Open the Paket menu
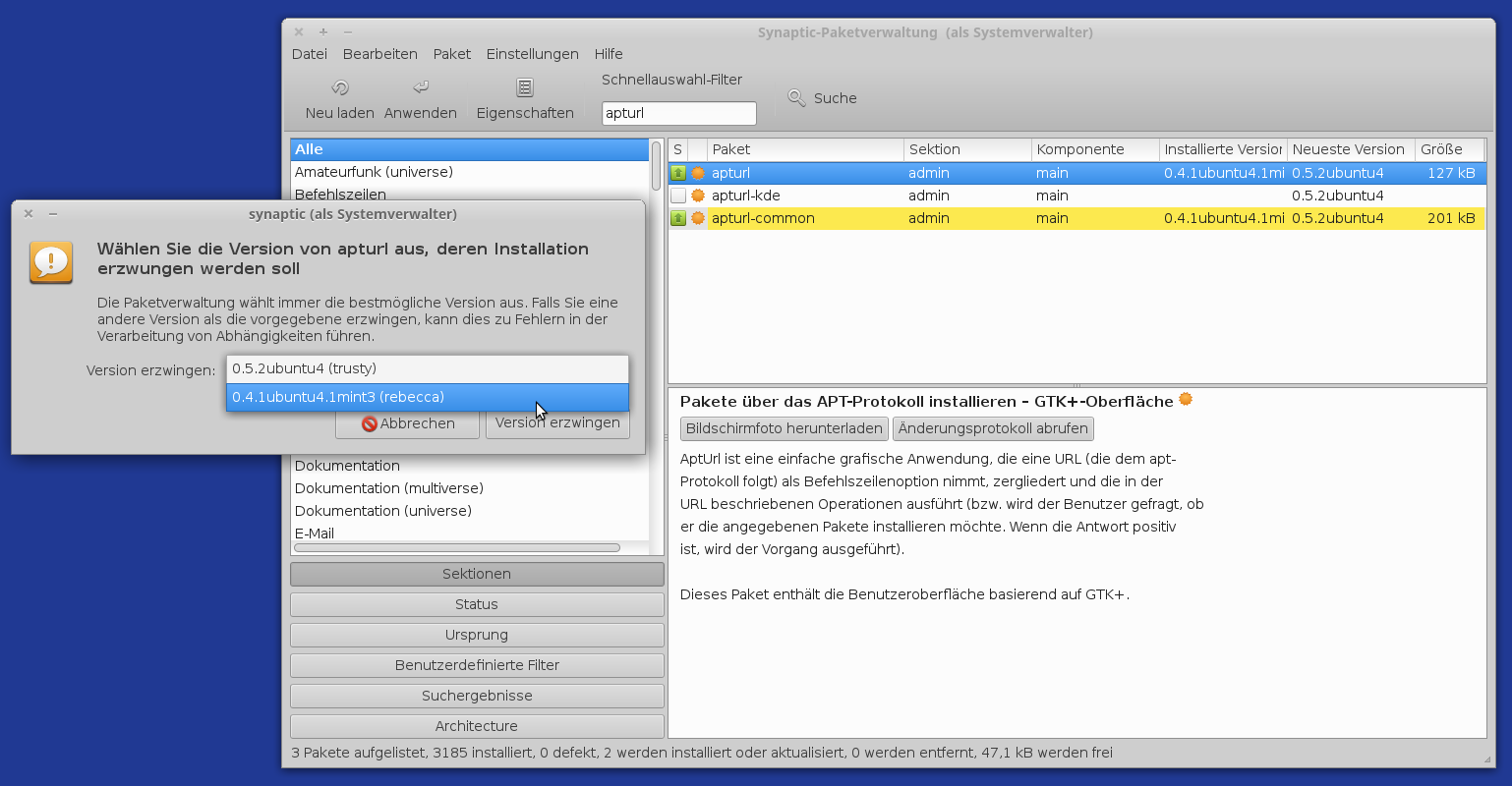Screen dimensions: 1512x786 click(x=452, y=54)
